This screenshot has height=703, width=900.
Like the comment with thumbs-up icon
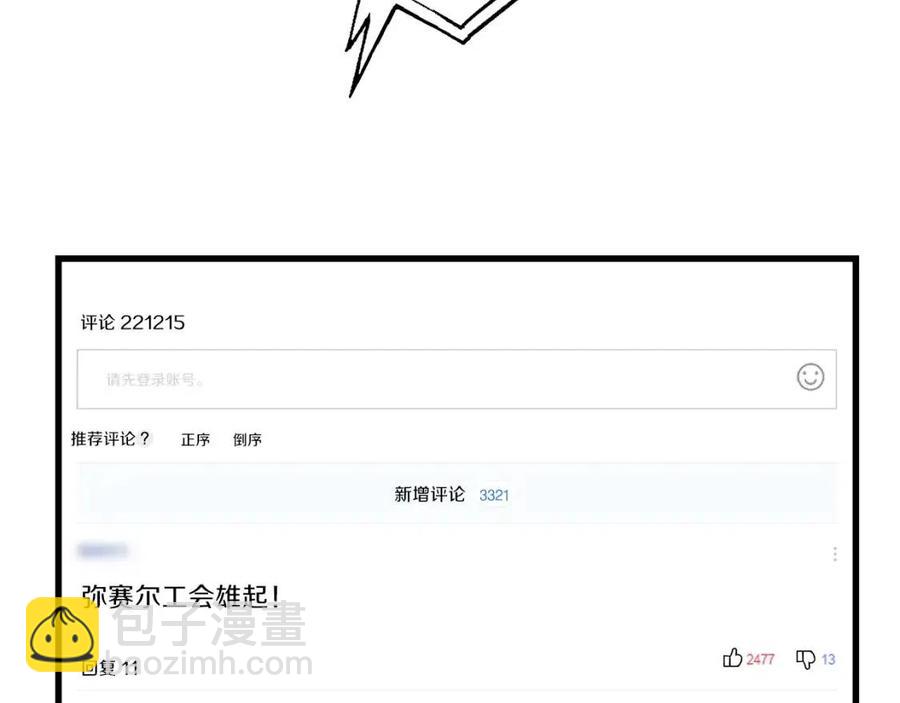(732, 658)
